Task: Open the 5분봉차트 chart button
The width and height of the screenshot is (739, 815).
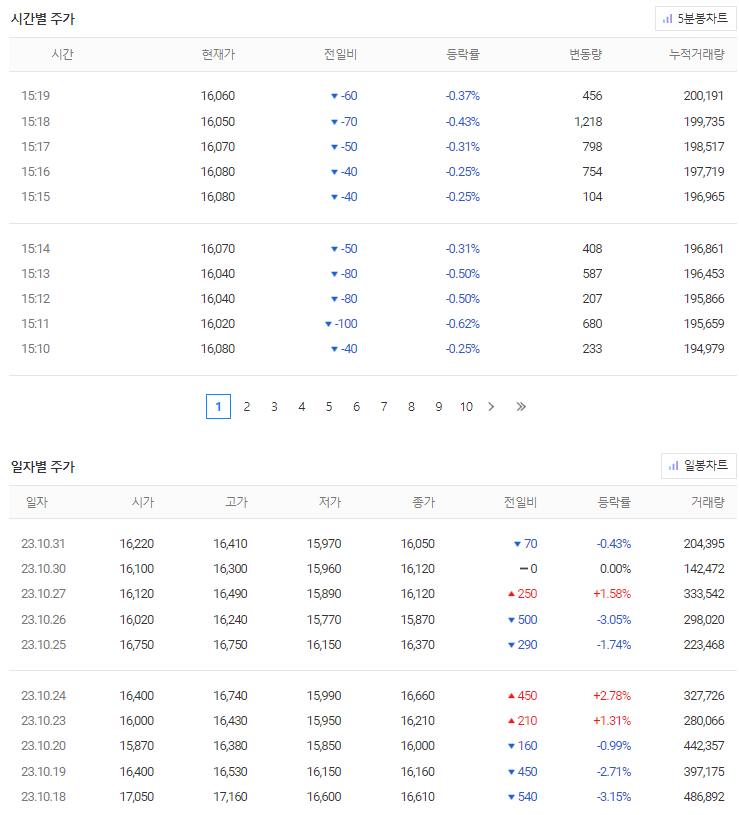Action: (695, 19)
